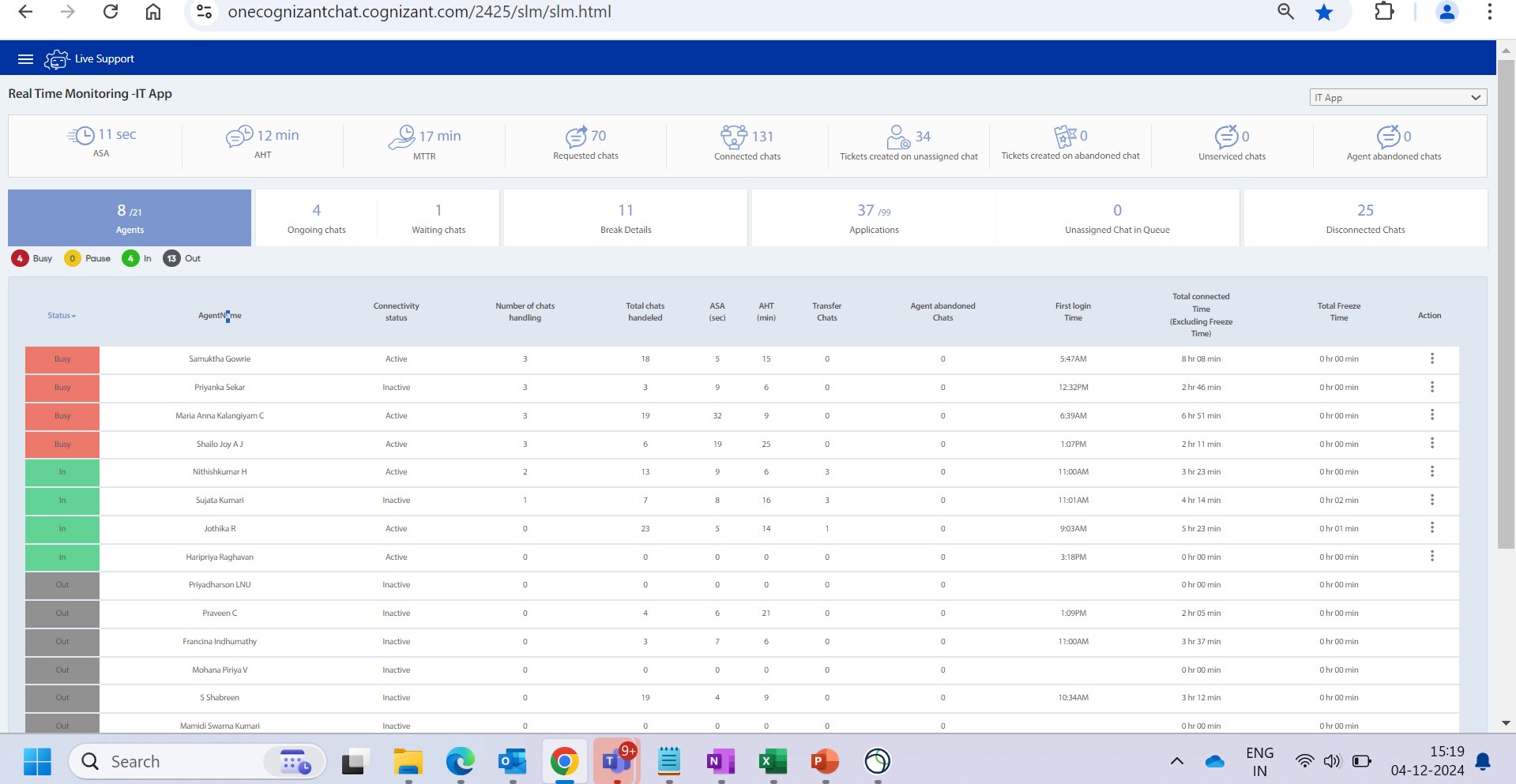Filter agents by dark Out badge
Image resolution: width=1516 pixels, height=784 pixels.
click(171, 258)
